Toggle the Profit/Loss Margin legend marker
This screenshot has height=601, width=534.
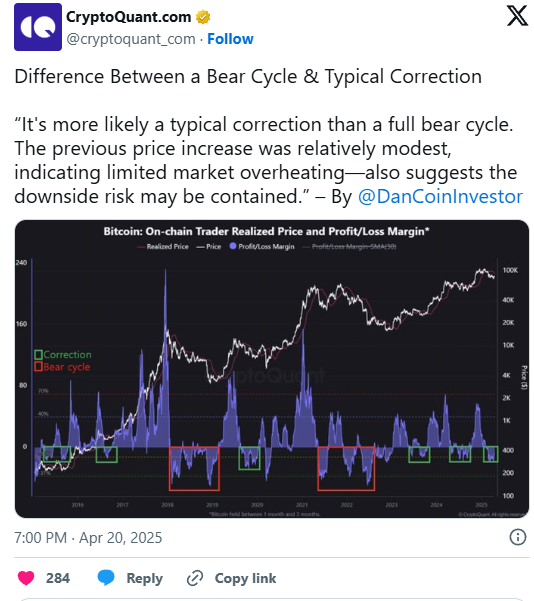233,246
